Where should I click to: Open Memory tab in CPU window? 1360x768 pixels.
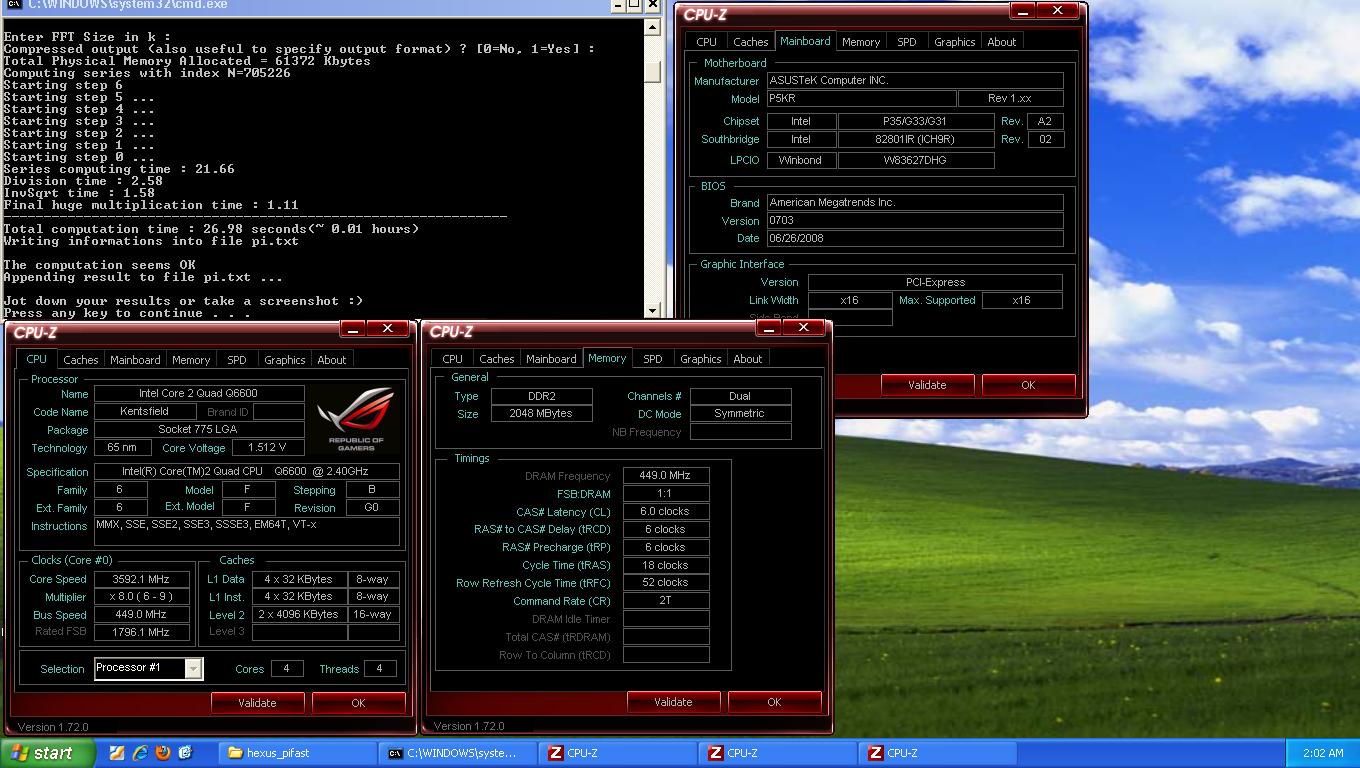[x=191, y=360]
